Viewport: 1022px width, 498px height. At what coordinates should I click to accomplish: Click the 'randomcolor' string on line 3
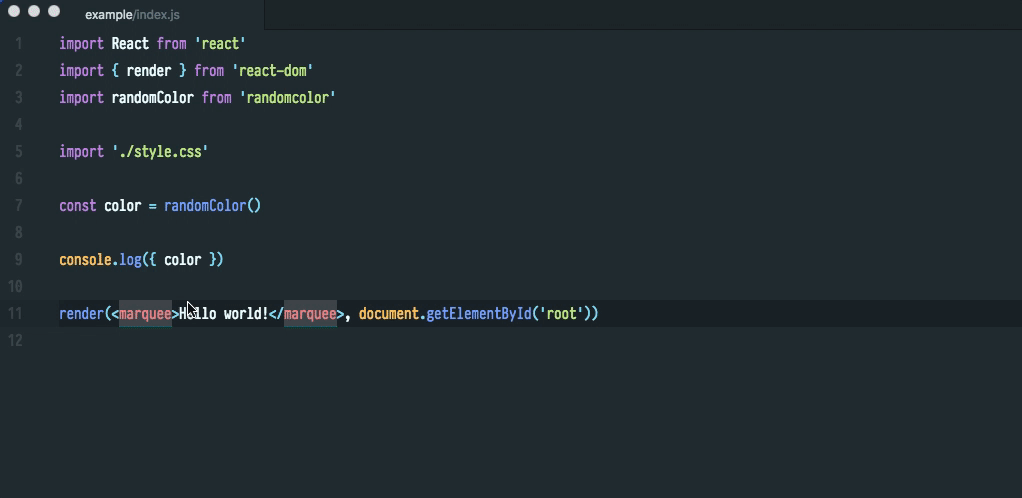click(287, 98)
